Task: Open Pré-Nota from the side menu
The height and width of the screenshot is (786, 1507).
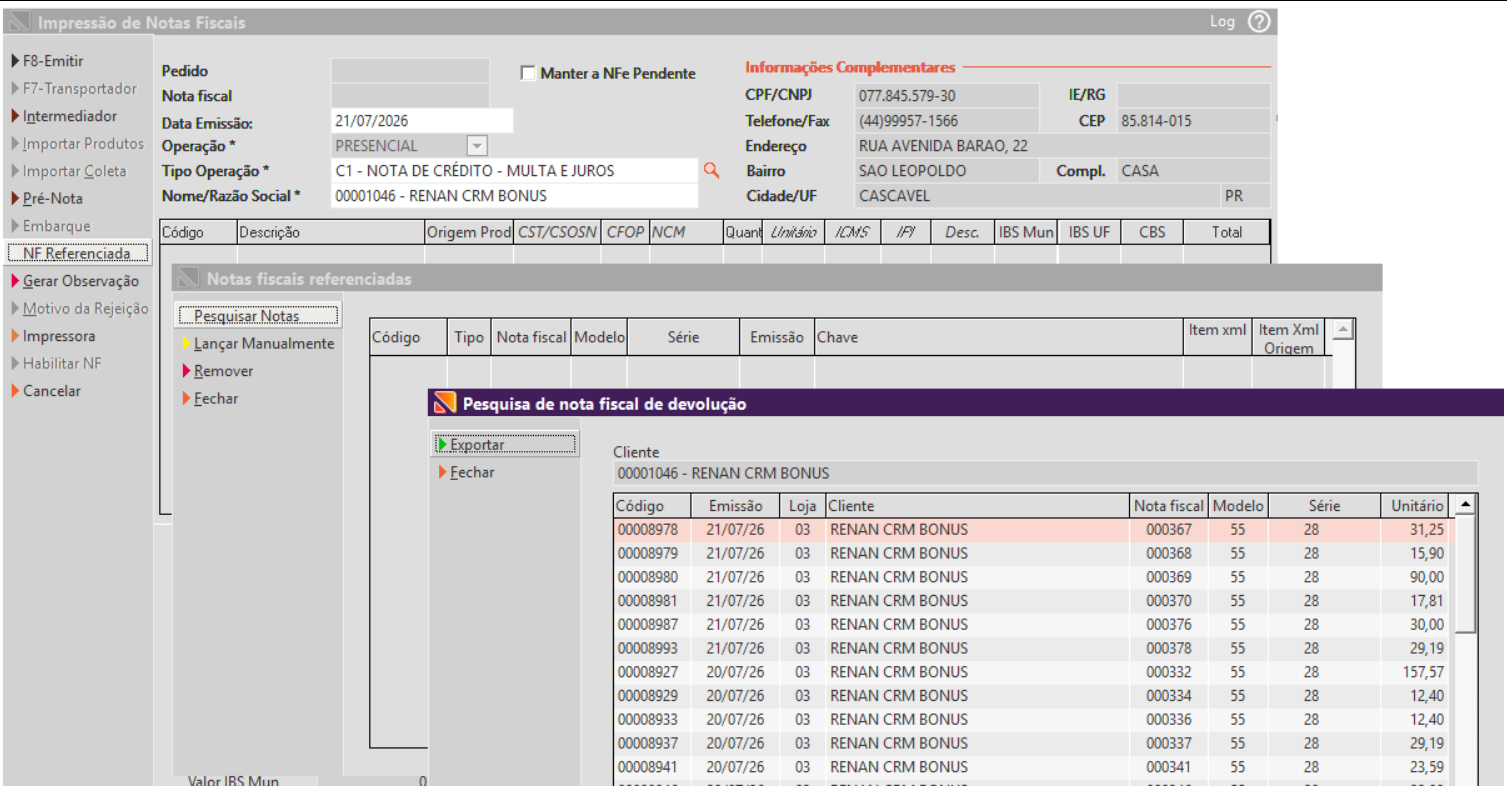Action: pos(52,199)
